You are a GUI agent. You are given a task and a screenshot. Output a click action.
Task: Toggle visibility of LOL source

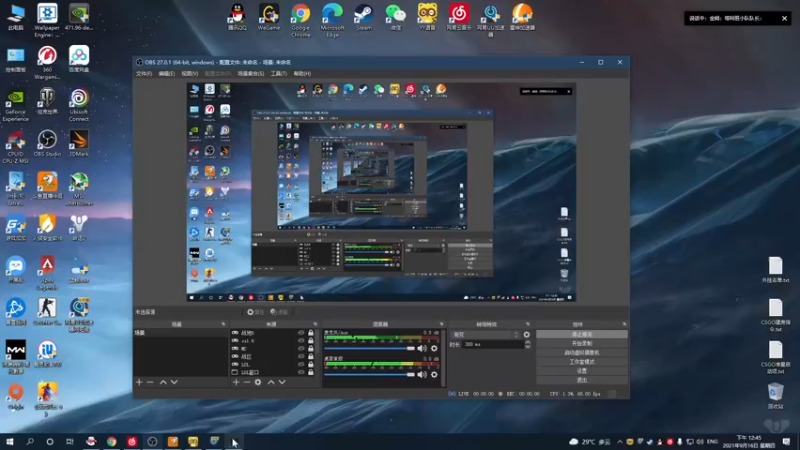(301, 364)
